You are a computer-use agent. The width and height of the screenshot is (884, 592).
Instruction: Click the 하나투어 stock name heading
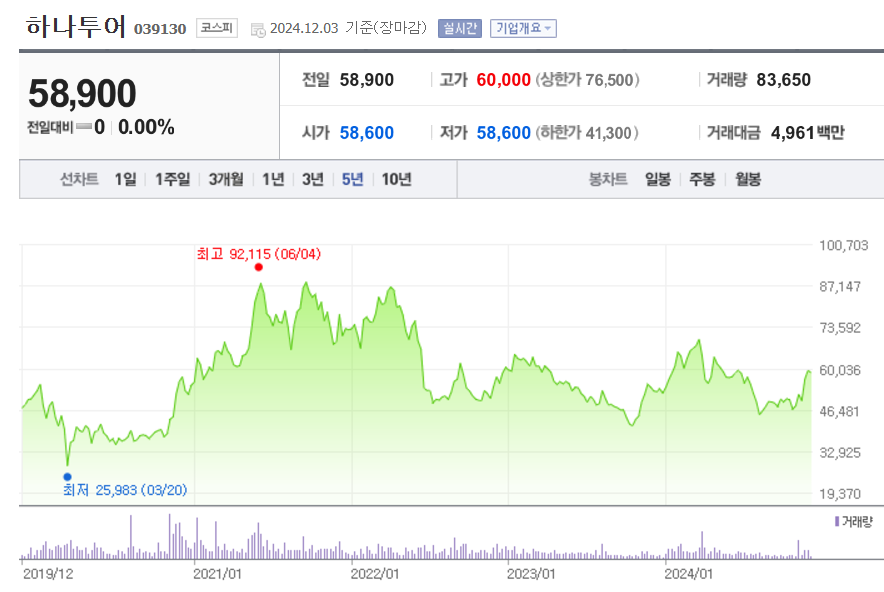(x=76, y=26)
